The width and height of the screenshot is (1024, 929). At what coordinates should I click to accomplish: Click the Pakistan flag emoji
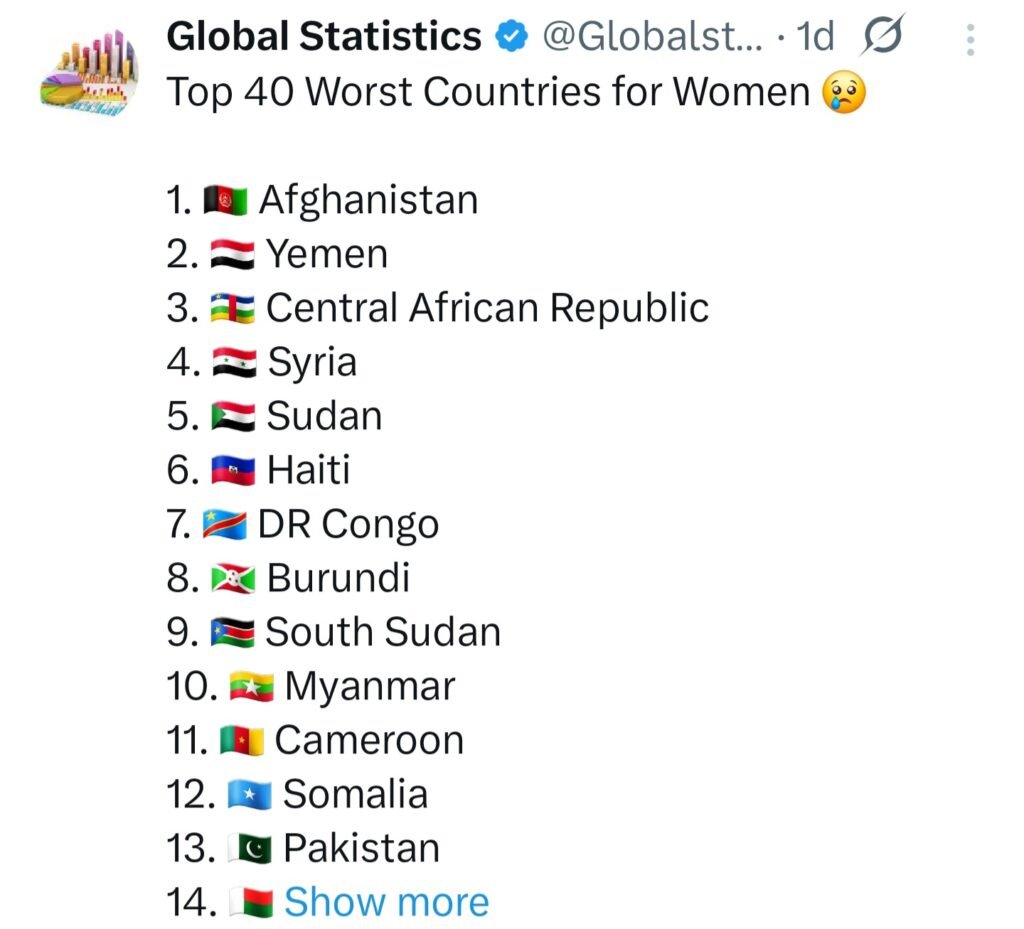250,849
